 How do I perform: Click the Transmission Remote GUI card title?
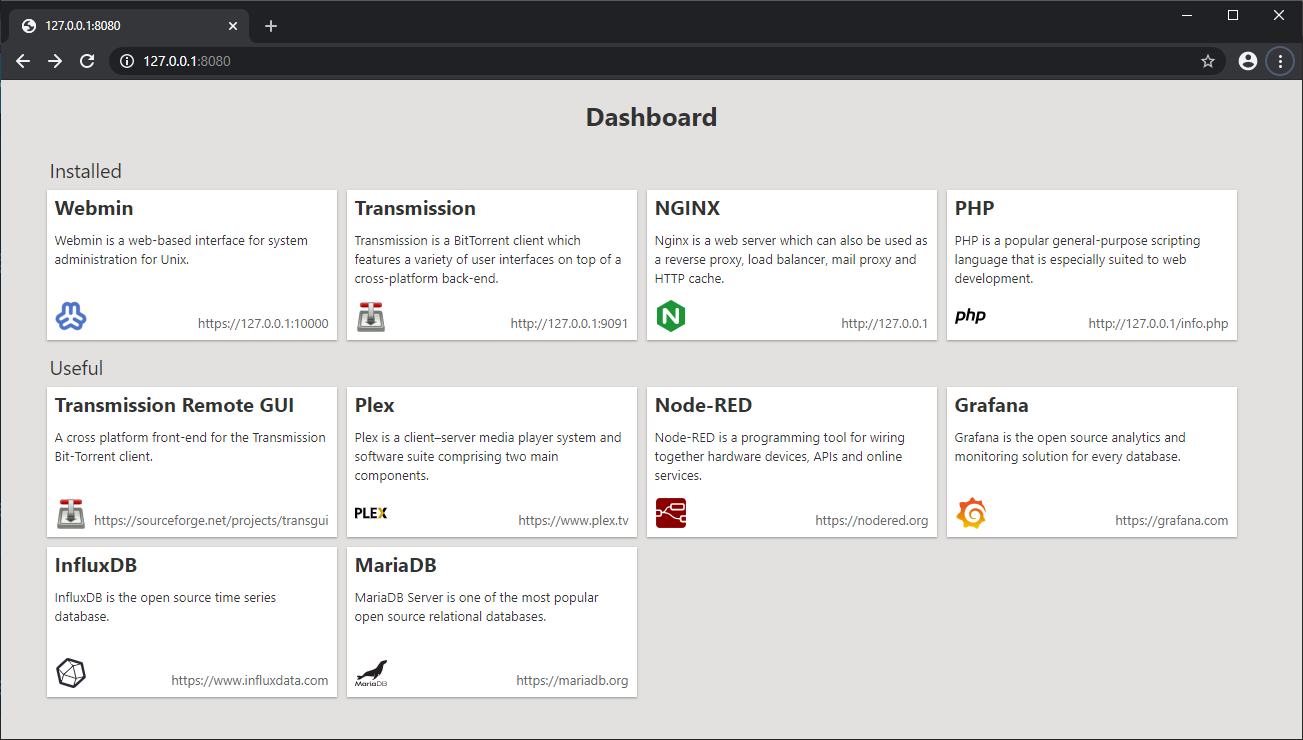(x=175, y=405)
